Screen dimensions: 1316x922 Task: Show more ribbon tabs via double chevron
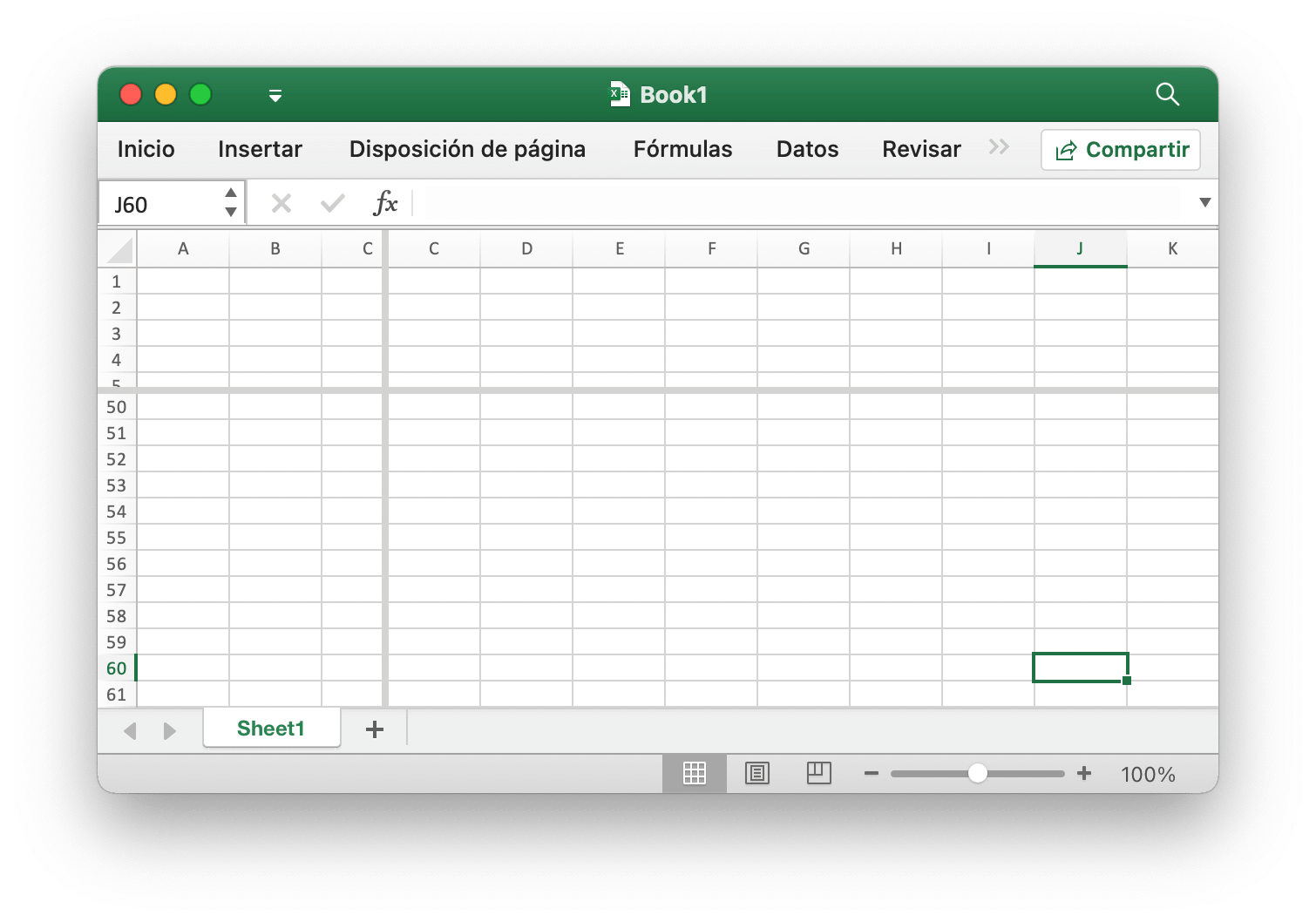pos(999,147)
